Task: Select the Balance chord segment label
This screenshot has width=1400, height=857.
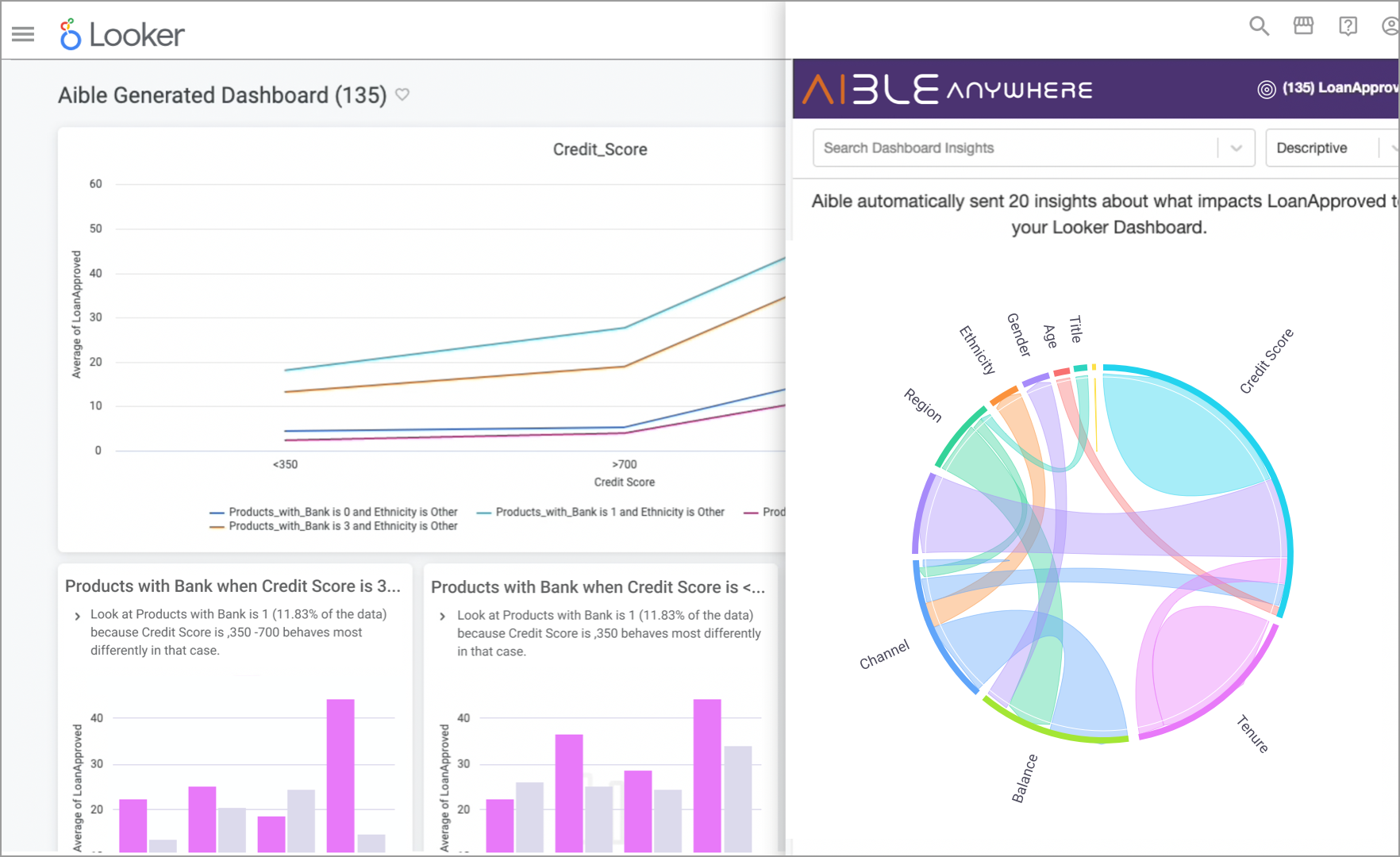Action: [1025, 778]
